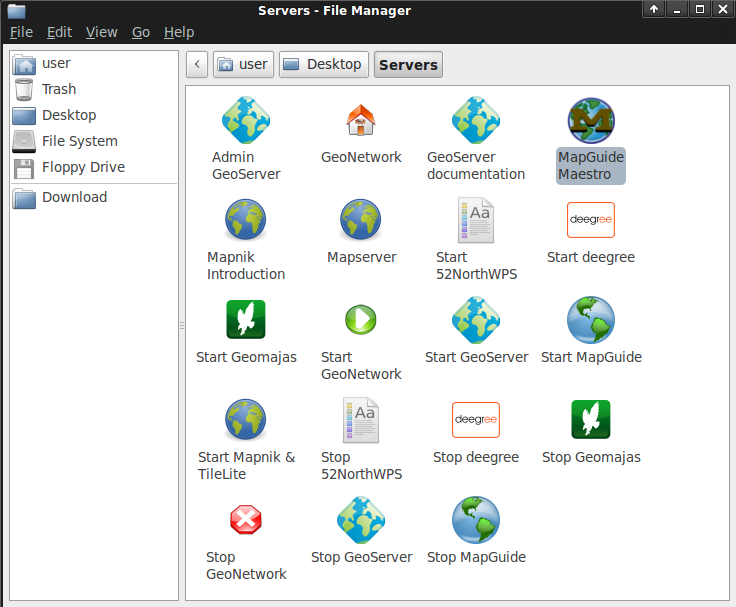Click the Start Geomajas green icon
Image resolution: width=736 pixels, height=607 pixels.
coord(246,319)
